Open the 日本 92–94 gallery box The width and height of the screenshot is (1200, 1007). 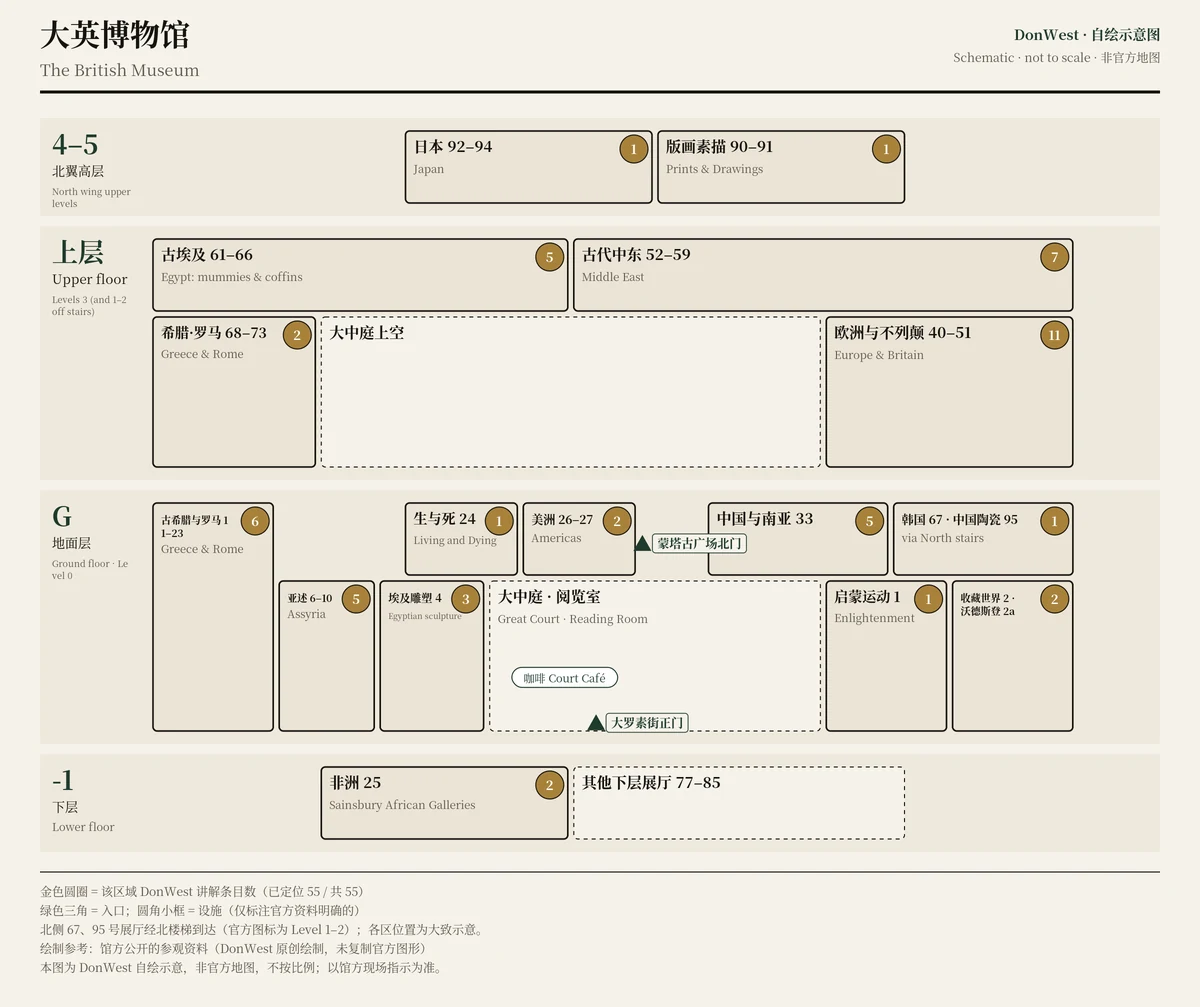529,167
